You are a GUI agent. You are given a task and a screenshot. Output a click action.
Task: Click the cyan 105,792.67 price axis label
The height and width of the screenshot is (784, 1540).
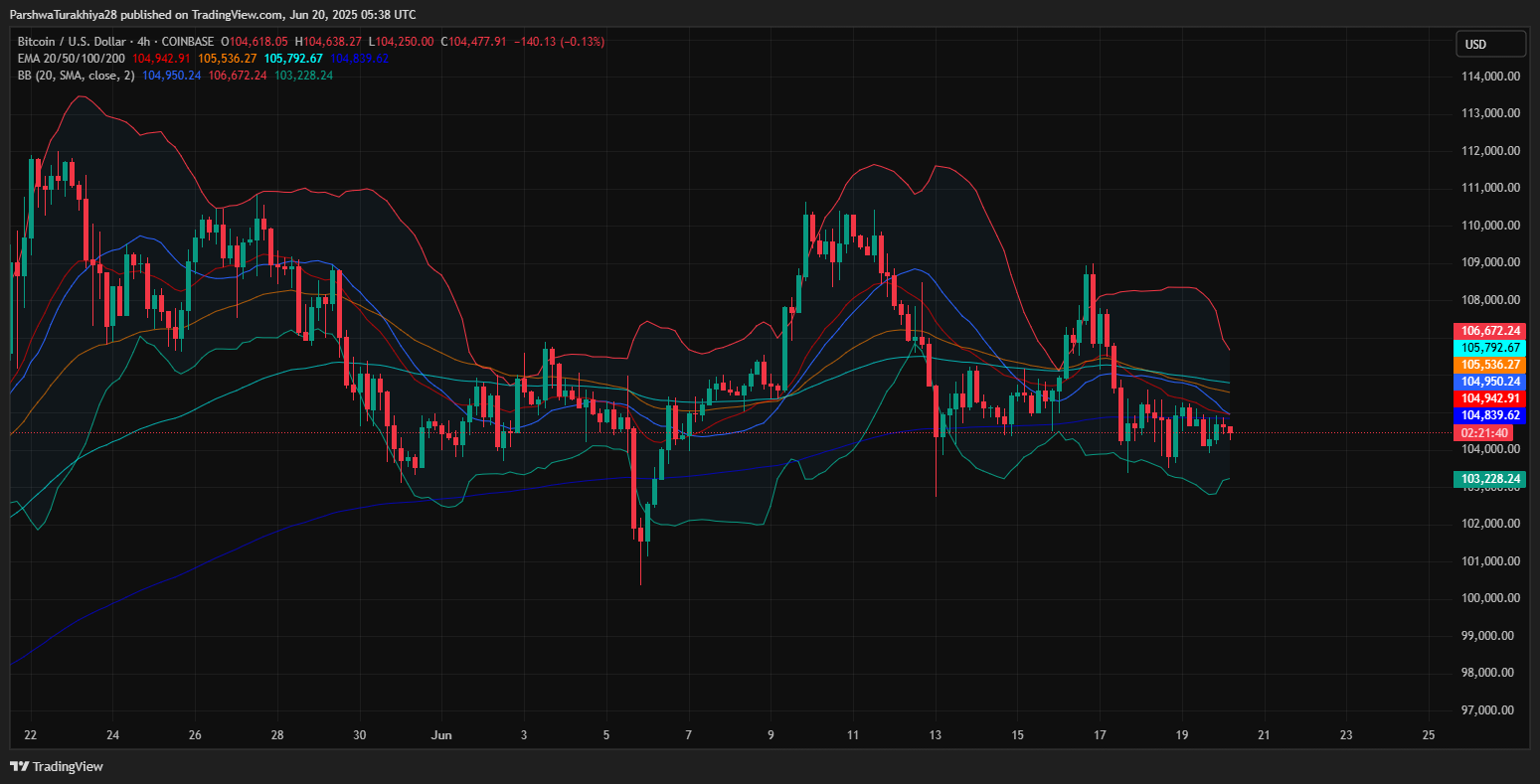point(1489,348)
